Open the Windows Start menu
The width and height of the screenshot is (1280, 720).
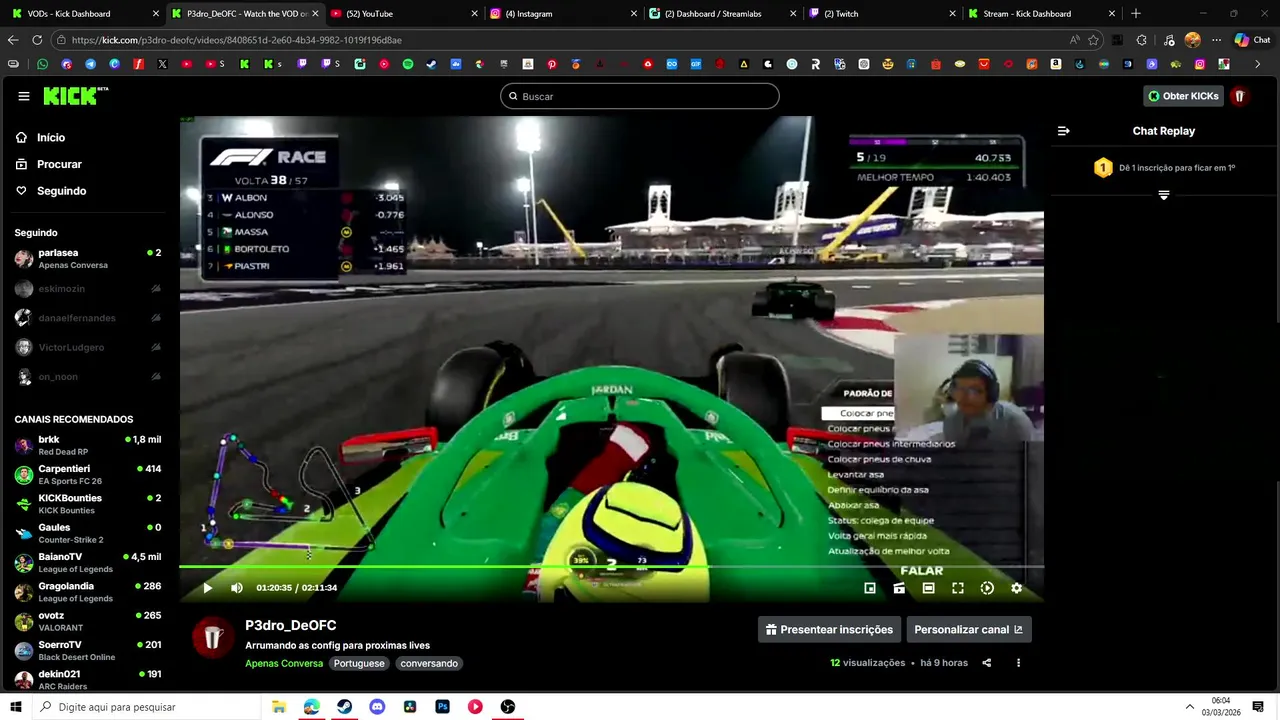[x=15, y=707]
